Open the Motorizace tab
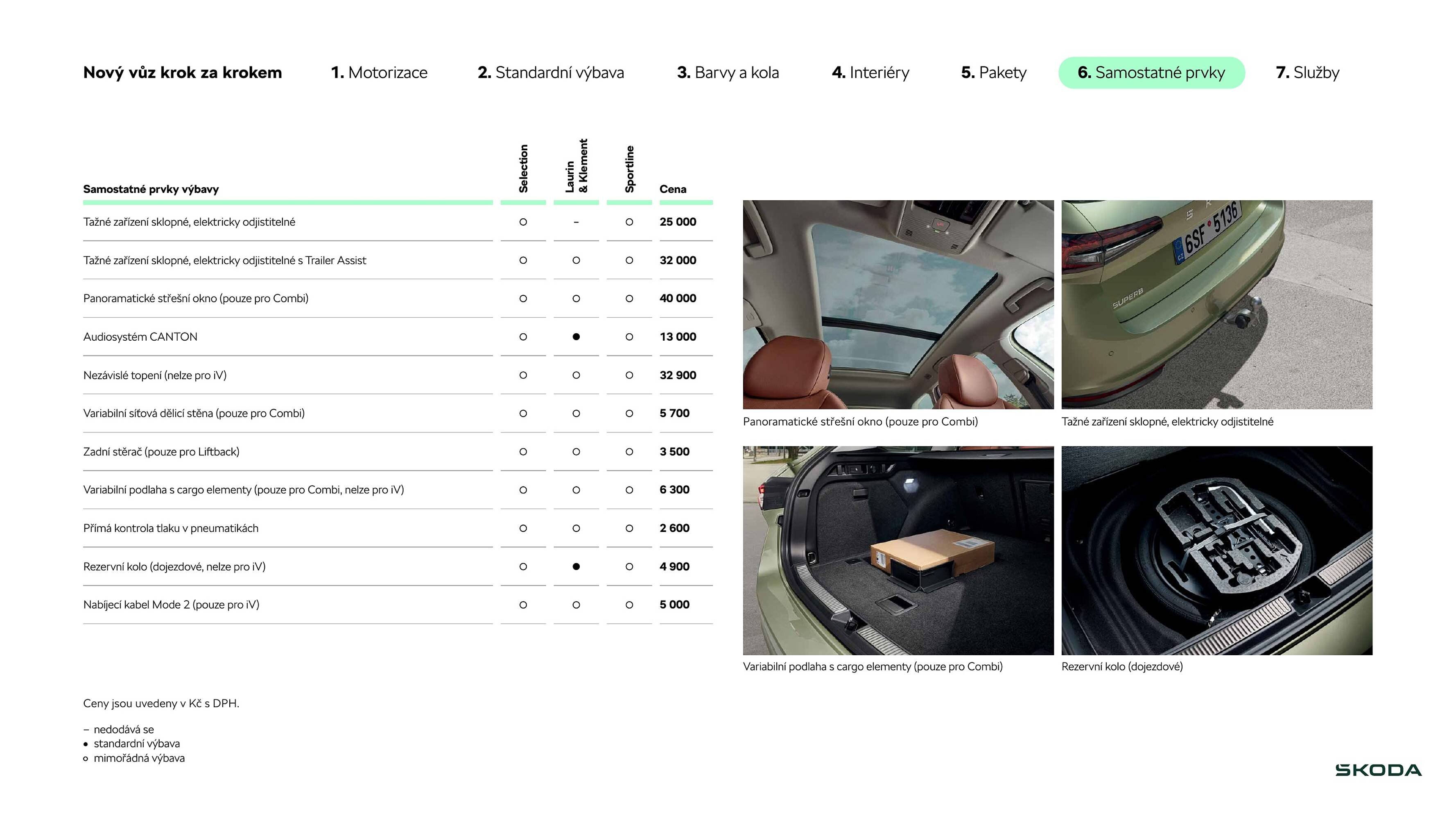The height and width of the screenshot is (819, 1456). tap(379, 72)
